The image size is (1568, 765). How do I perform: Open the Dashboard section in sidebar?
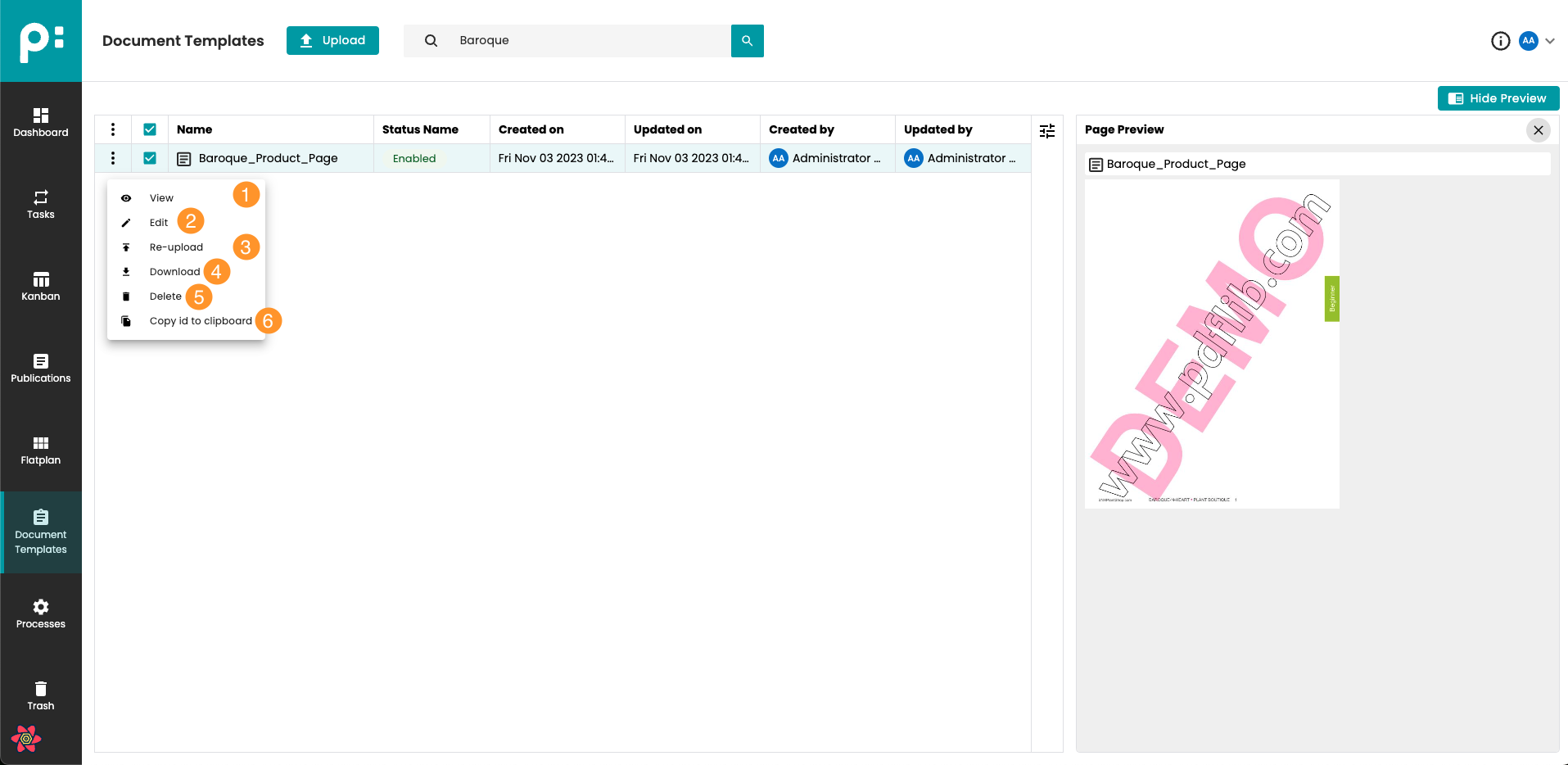[40, 122]
